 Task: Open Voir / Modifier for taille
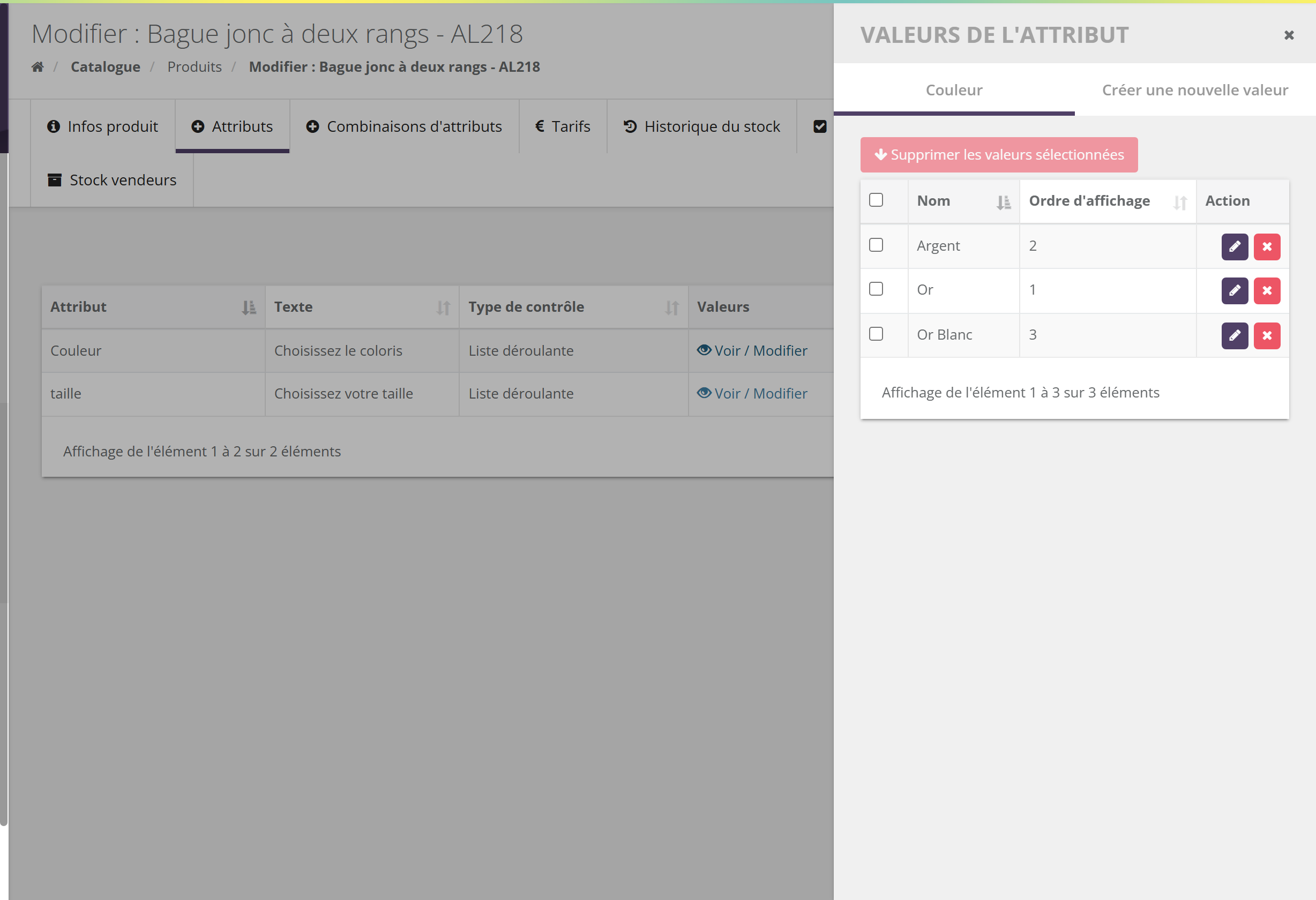752,393
